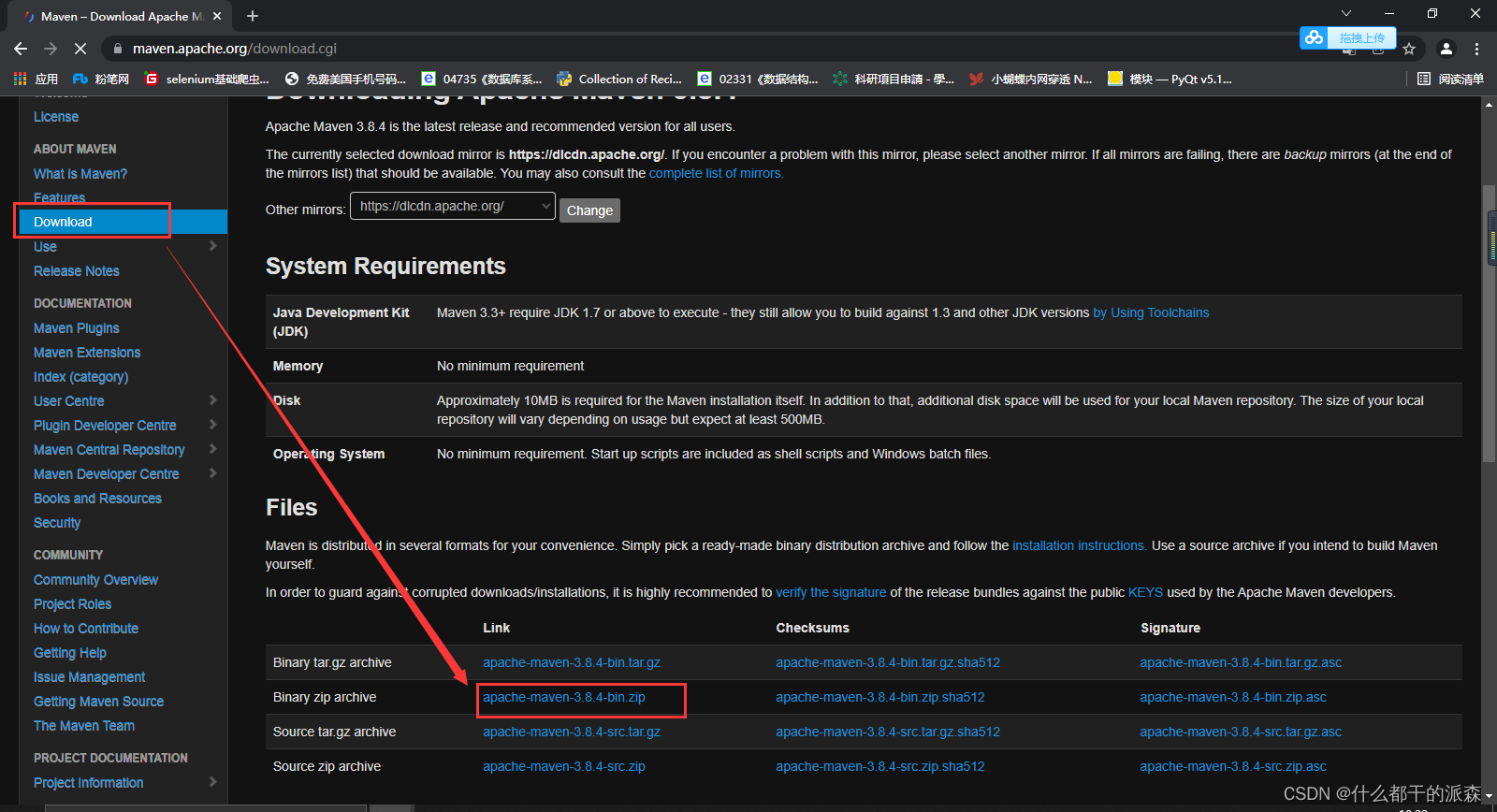Image resolution: width=1497 pixels, height=812 pixels.
Task: Download apache-maven-3.8.4-src.zip
Action: tap(564, 766)
